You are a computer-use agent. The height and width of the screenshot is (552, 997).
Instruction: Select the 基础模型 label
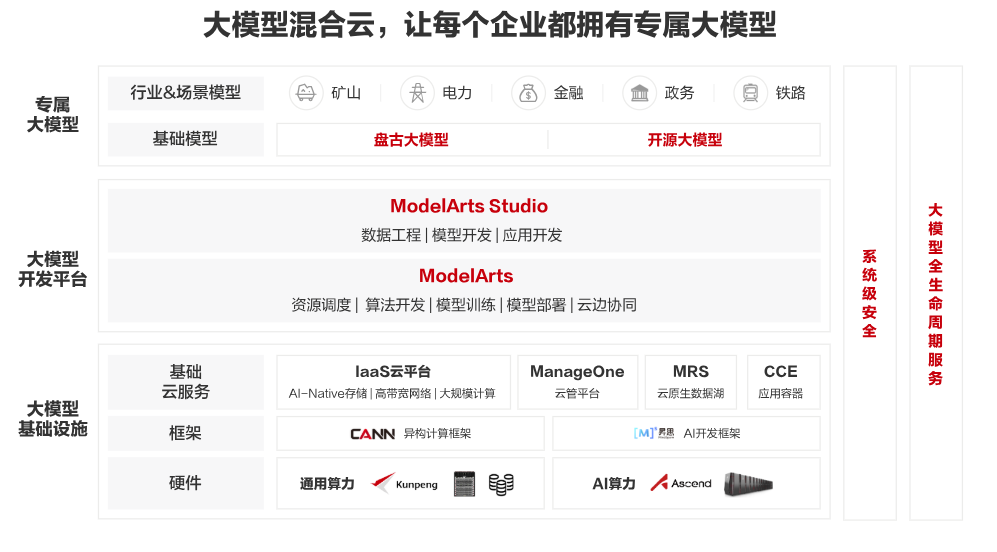click(x=186, y=139)
